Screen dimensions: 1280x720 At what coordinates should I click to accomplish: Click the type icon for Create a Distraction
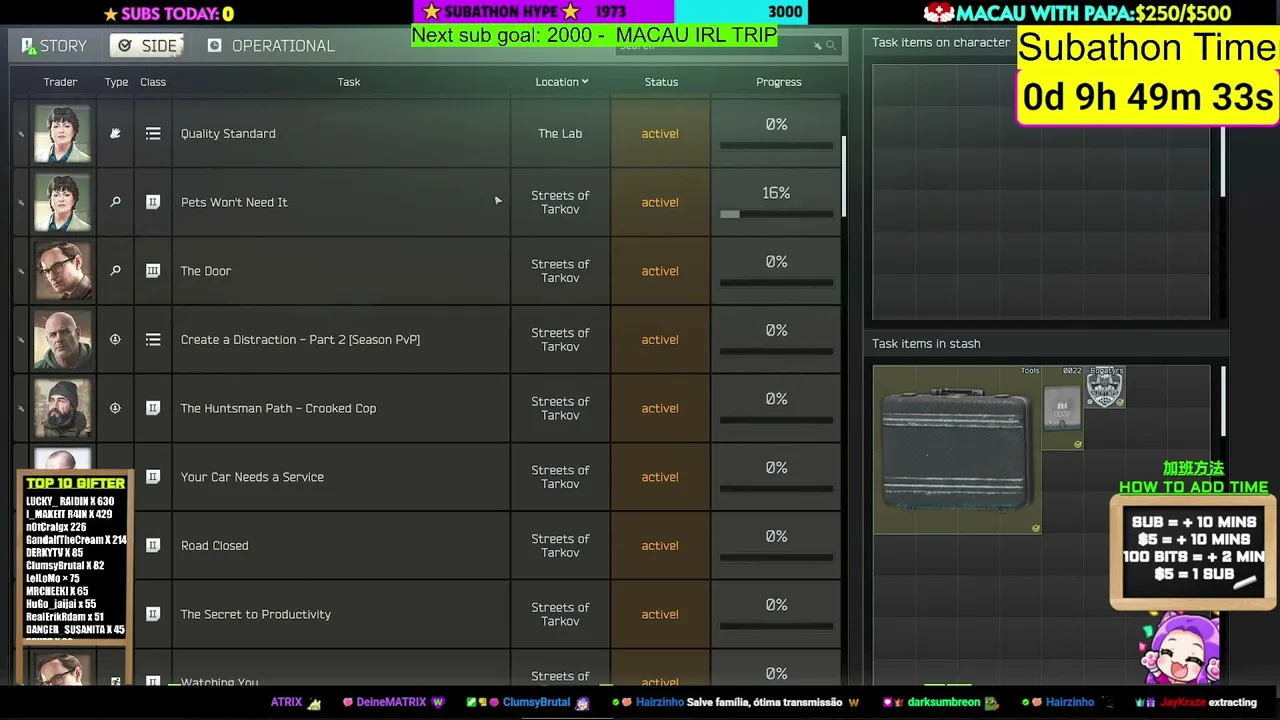click(115, 340)
